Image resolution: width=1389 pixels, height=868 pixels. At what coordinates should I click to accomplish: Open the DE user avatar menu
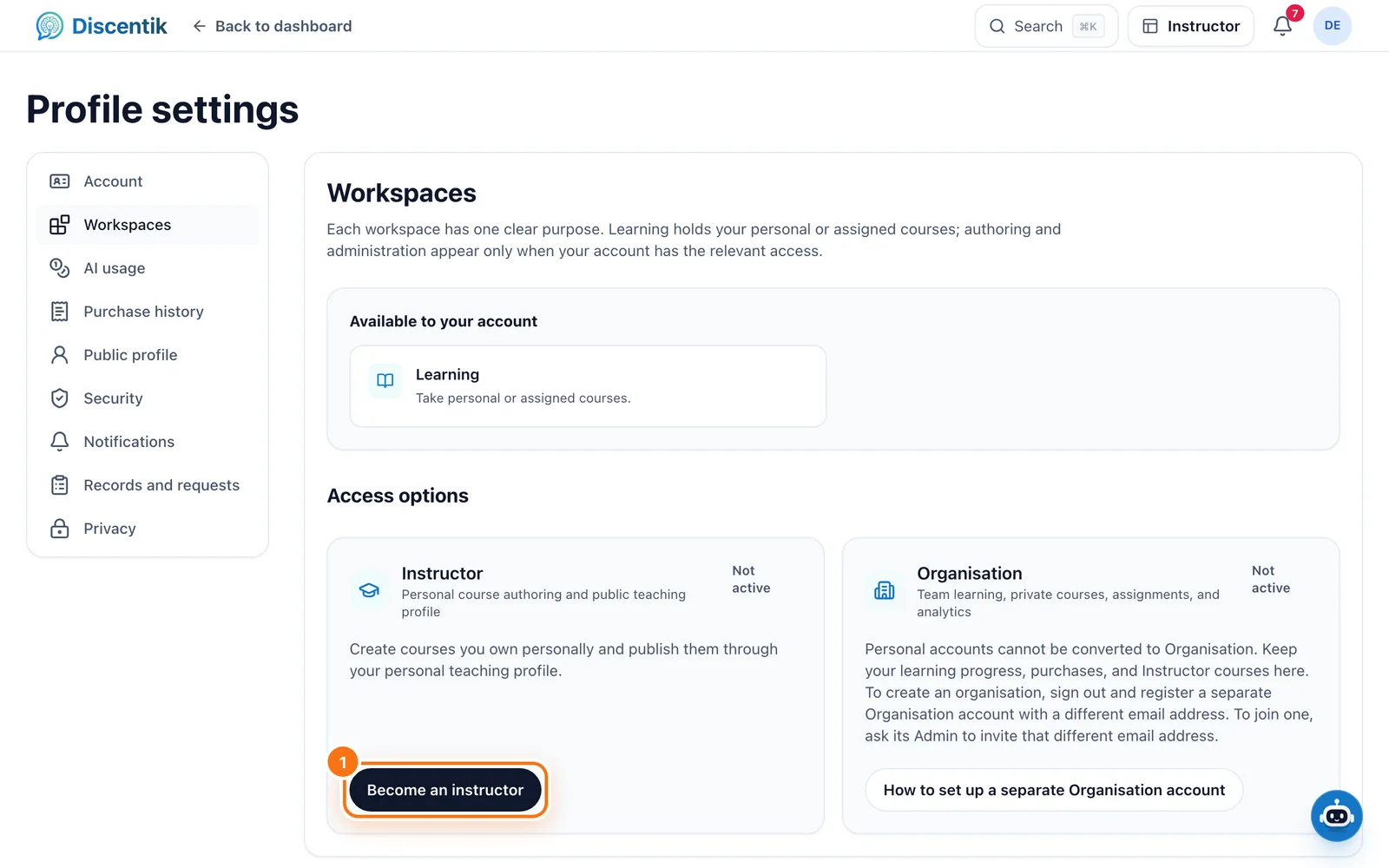pyautogui.click(x=1332, y=26)
